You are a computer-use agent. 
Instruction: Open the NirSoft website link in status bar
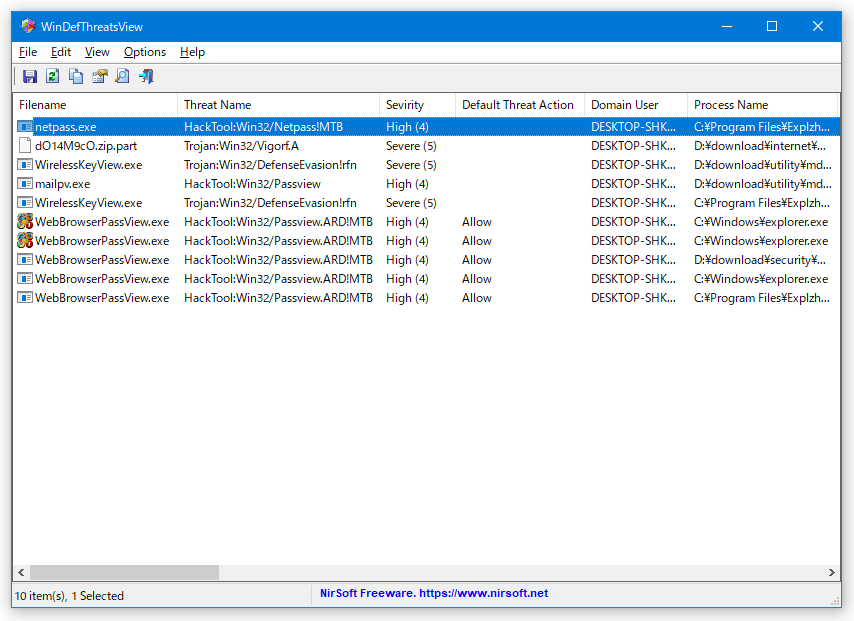(434, 593)
